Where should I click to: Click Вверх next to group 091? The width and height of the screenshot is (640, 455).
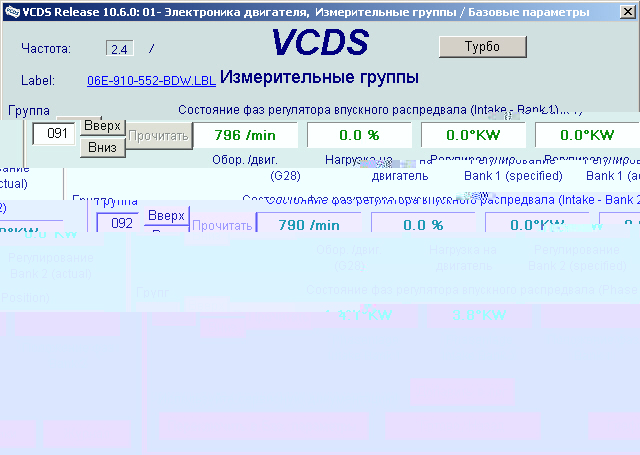pyautogui.click(x=102, y=126)
